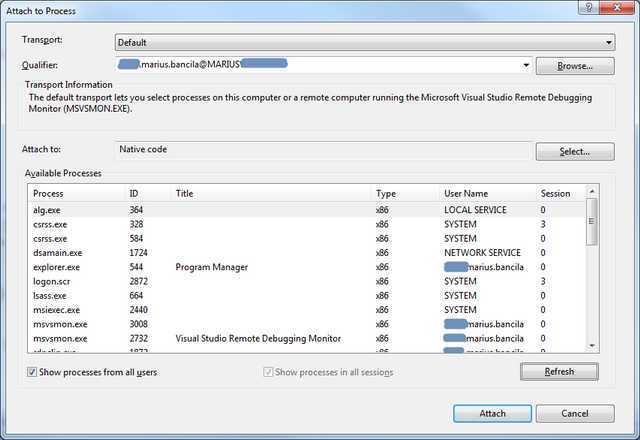Sort by the Title column header
This screenshot has width=640, height=440.
point(272,193)
